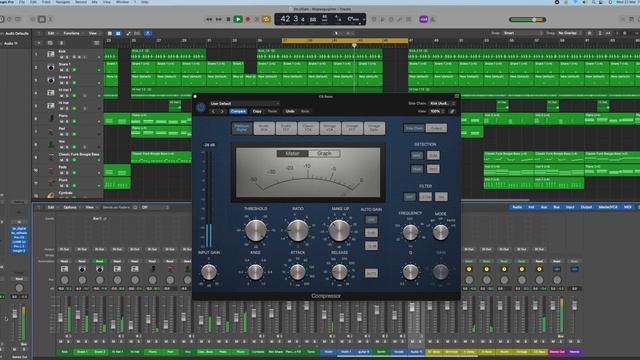Toggle the purple Count-in button
The height and width of the screenshot is (360, 640).
point(424,19)
